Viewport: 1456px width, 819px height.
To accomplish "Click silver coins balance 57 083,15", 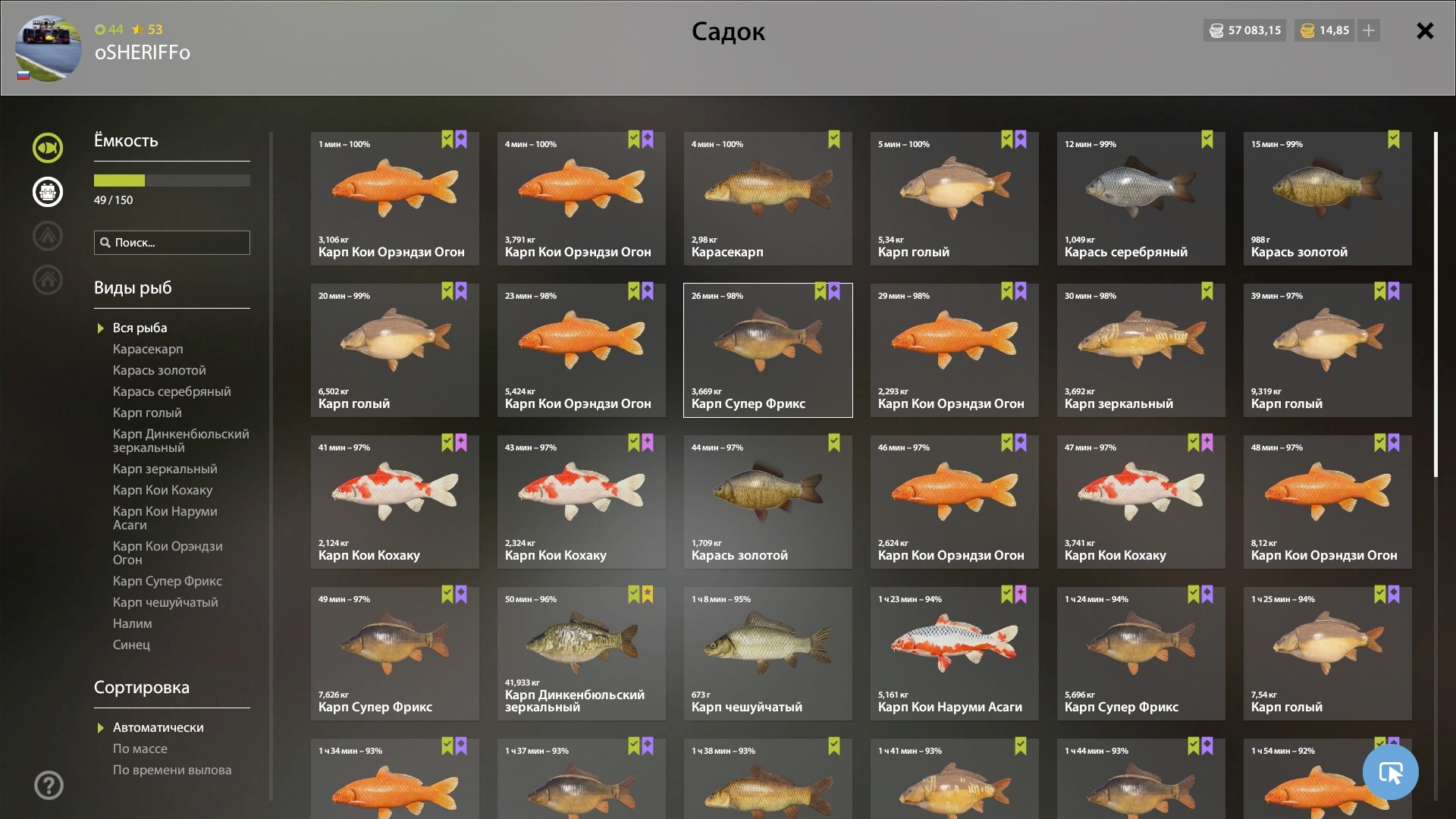I will click(x=1244, y=30).
